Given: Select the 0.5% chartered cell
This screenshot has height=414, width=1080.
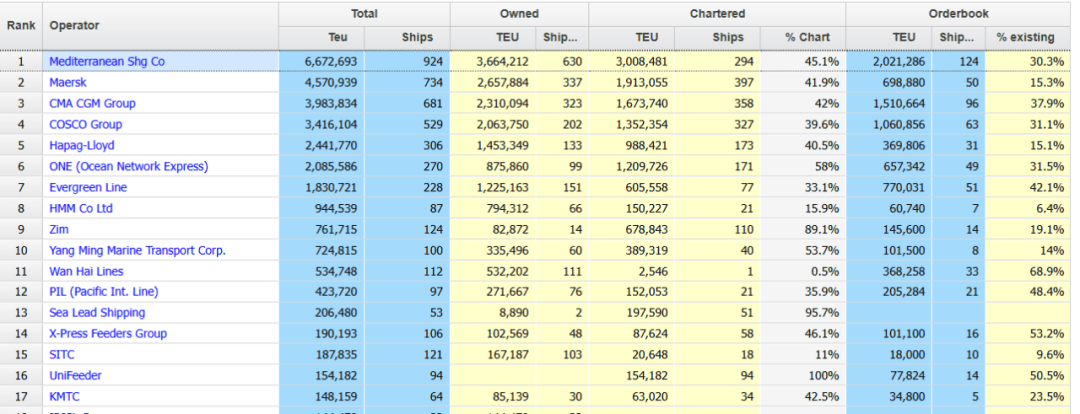Looking at the screenshot, I should 803,271.
